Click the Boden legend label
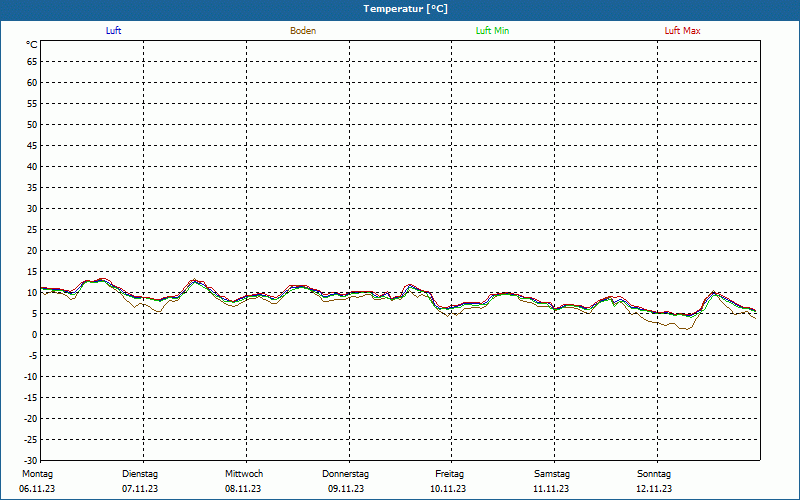Image resolution: width=800 pixels, height=500 pixels. [303, 31]
